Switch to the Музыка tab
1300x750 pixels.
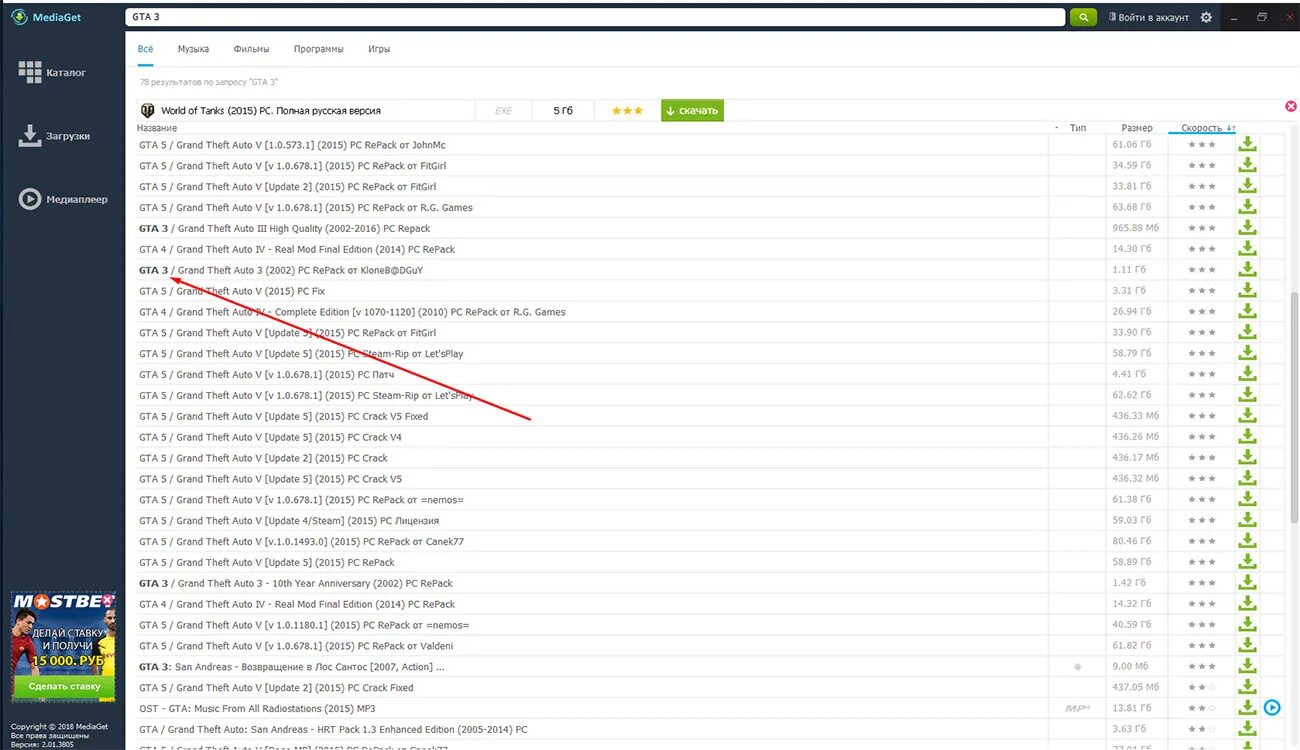tap(193, 49)
